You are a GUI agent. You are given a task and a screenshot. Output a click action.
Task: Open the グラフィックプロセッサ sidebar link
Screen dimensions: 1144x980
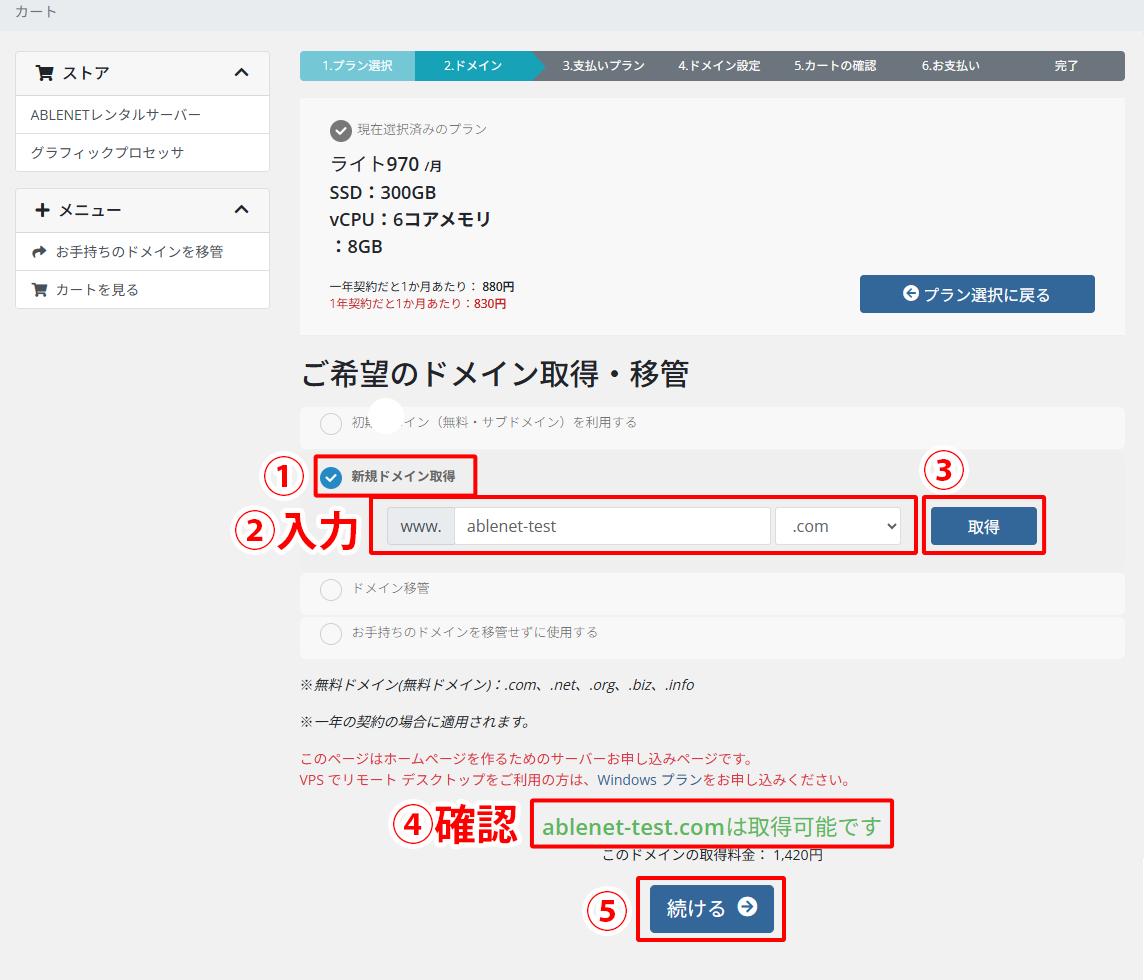tap(107, 153)
